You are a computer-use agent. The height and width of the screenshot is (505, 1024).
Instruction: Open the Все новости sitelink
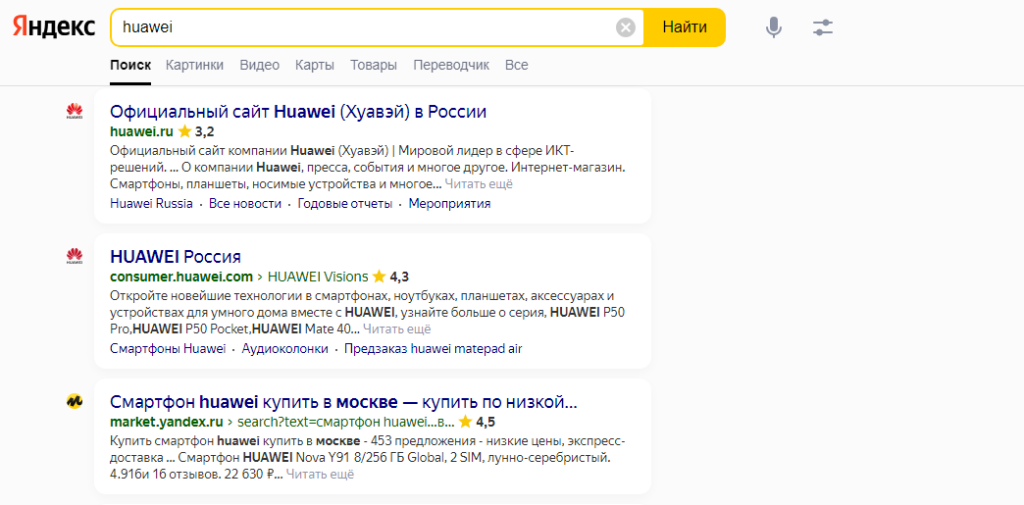click(245, 204)
